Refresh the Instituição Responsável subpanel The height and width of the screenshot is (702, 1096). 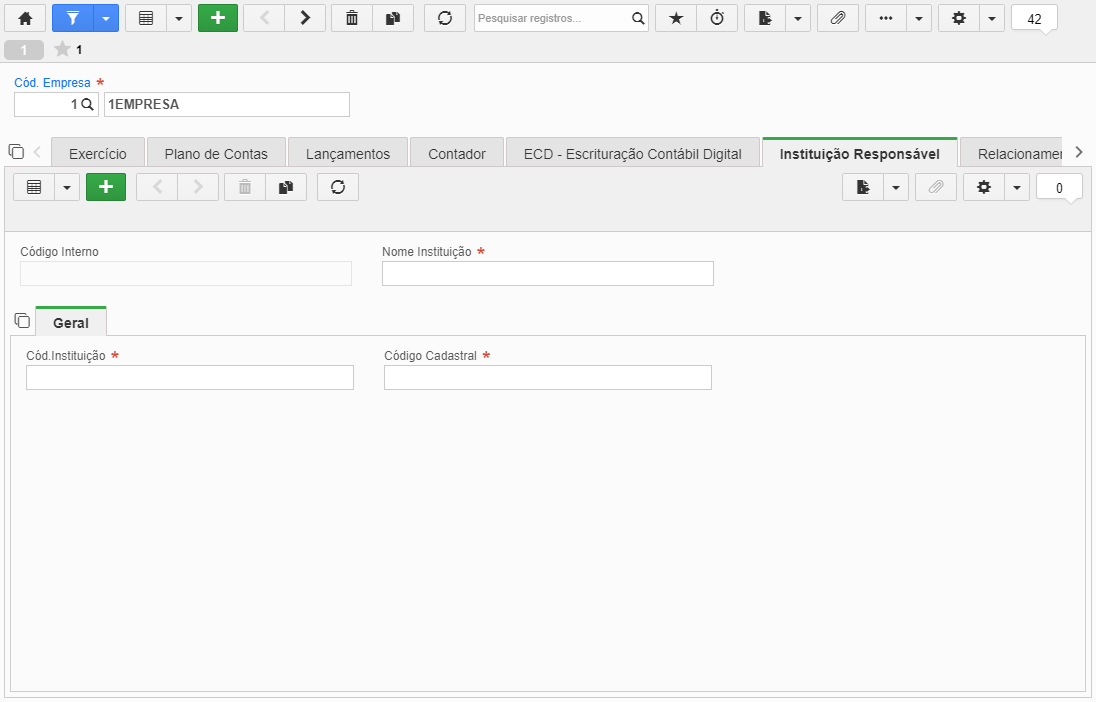(x=338, y=187)
